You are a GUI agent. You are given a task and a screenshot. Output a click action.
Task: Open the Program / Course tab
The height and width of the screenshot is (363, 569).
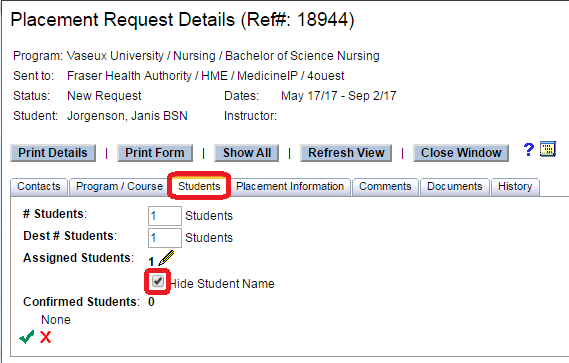[119, 187]
